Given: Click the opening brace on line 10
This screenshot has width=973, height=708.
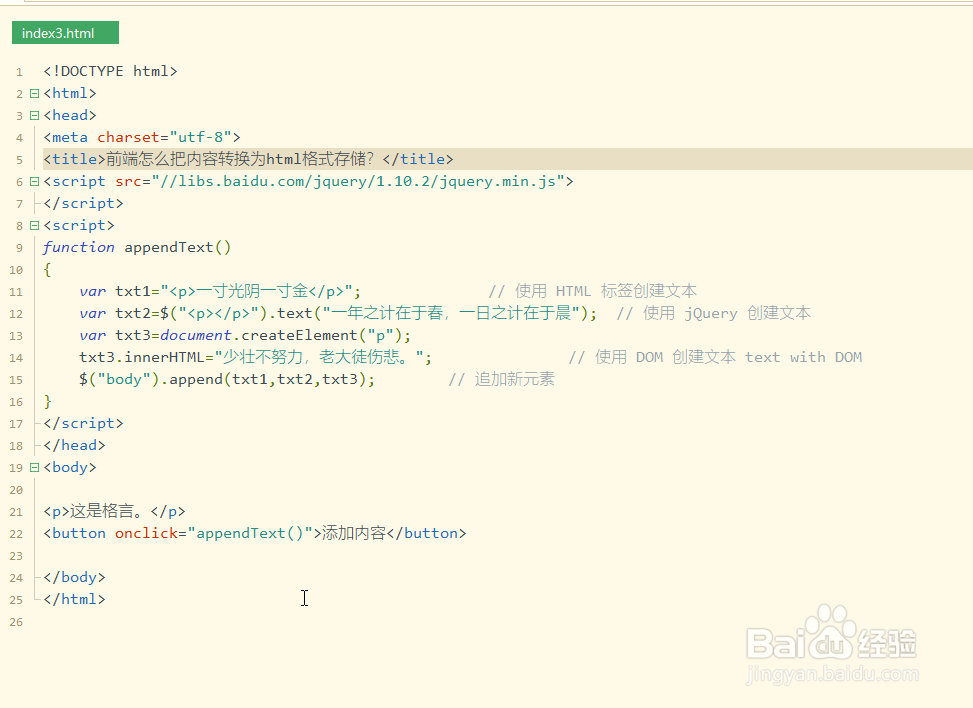Looking at the screenshot, I should click(48, 269).
